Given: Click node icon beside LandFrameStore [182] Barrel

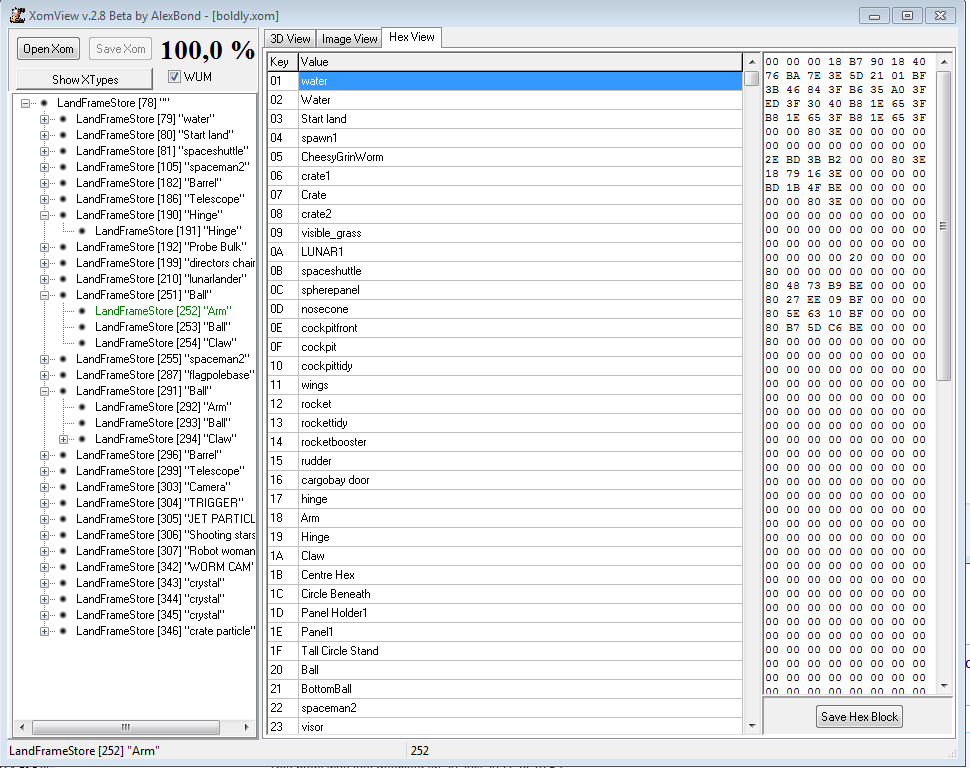Looking at the screenshot, I should click(63, 183).
